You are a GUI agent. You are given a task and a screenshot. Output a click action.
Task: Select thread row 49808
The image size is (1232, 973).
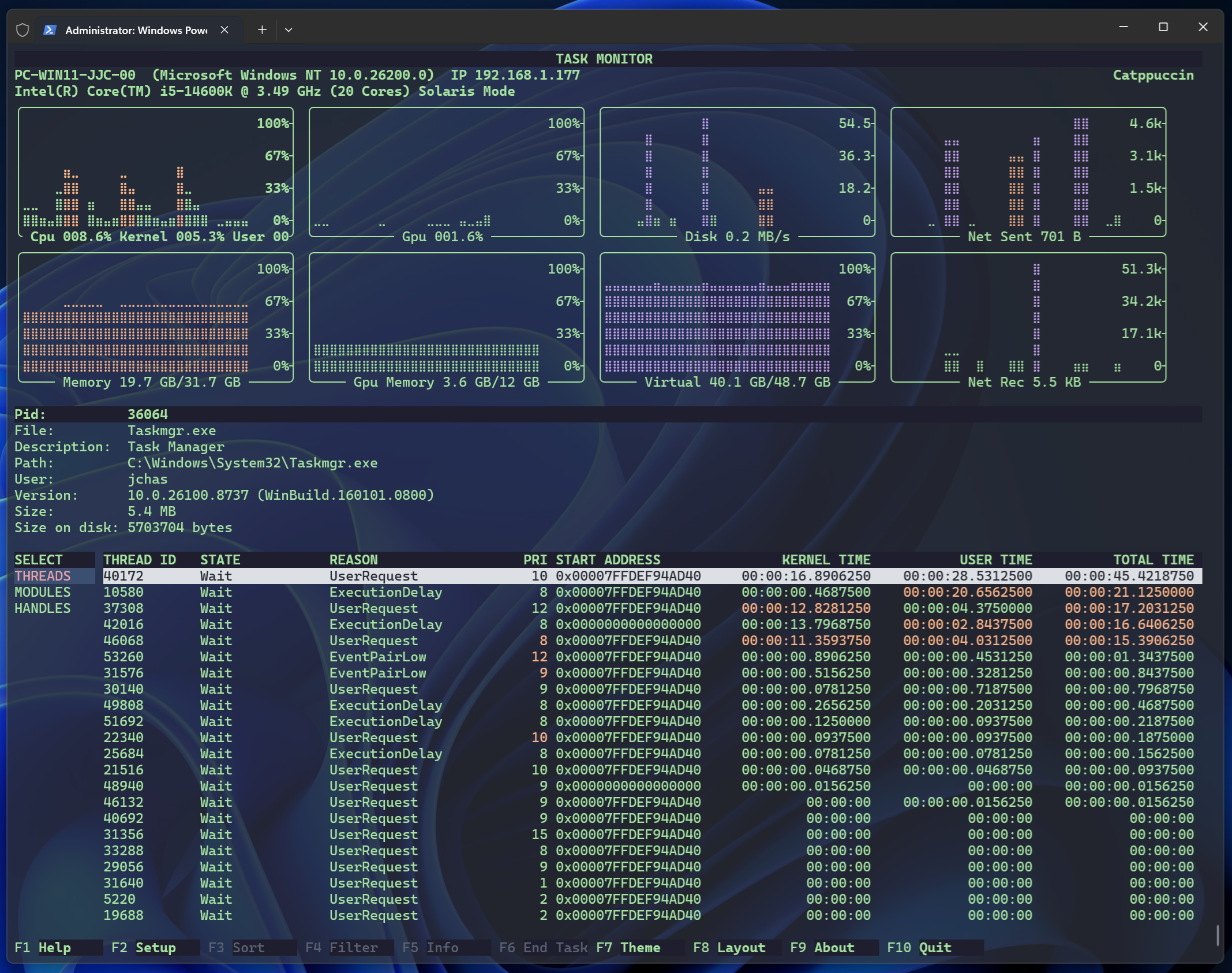tap(652, 705)
